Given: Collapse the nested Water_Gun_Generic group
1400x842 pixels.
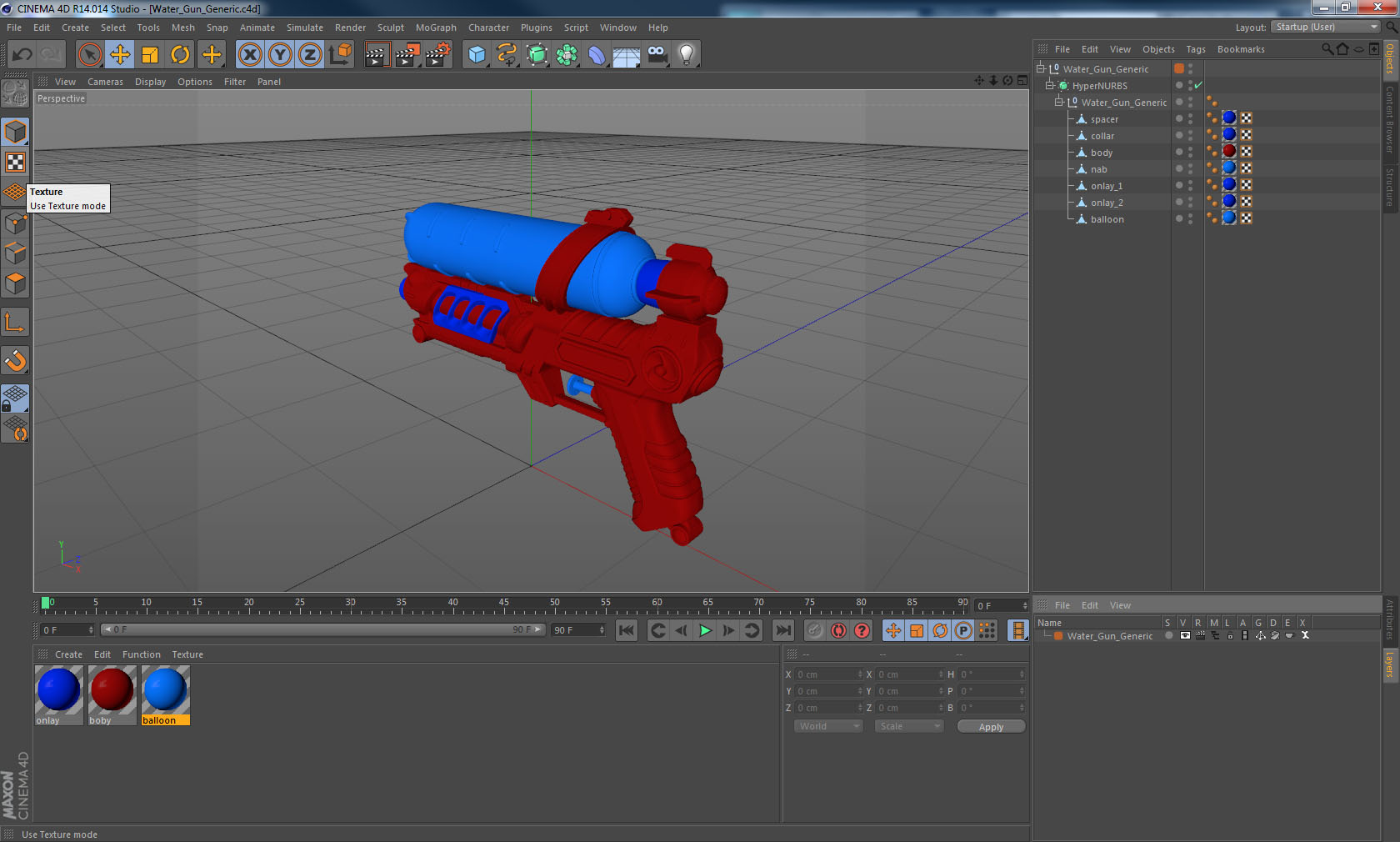Looking at the screenshot, I should [x=1059, y=102].
